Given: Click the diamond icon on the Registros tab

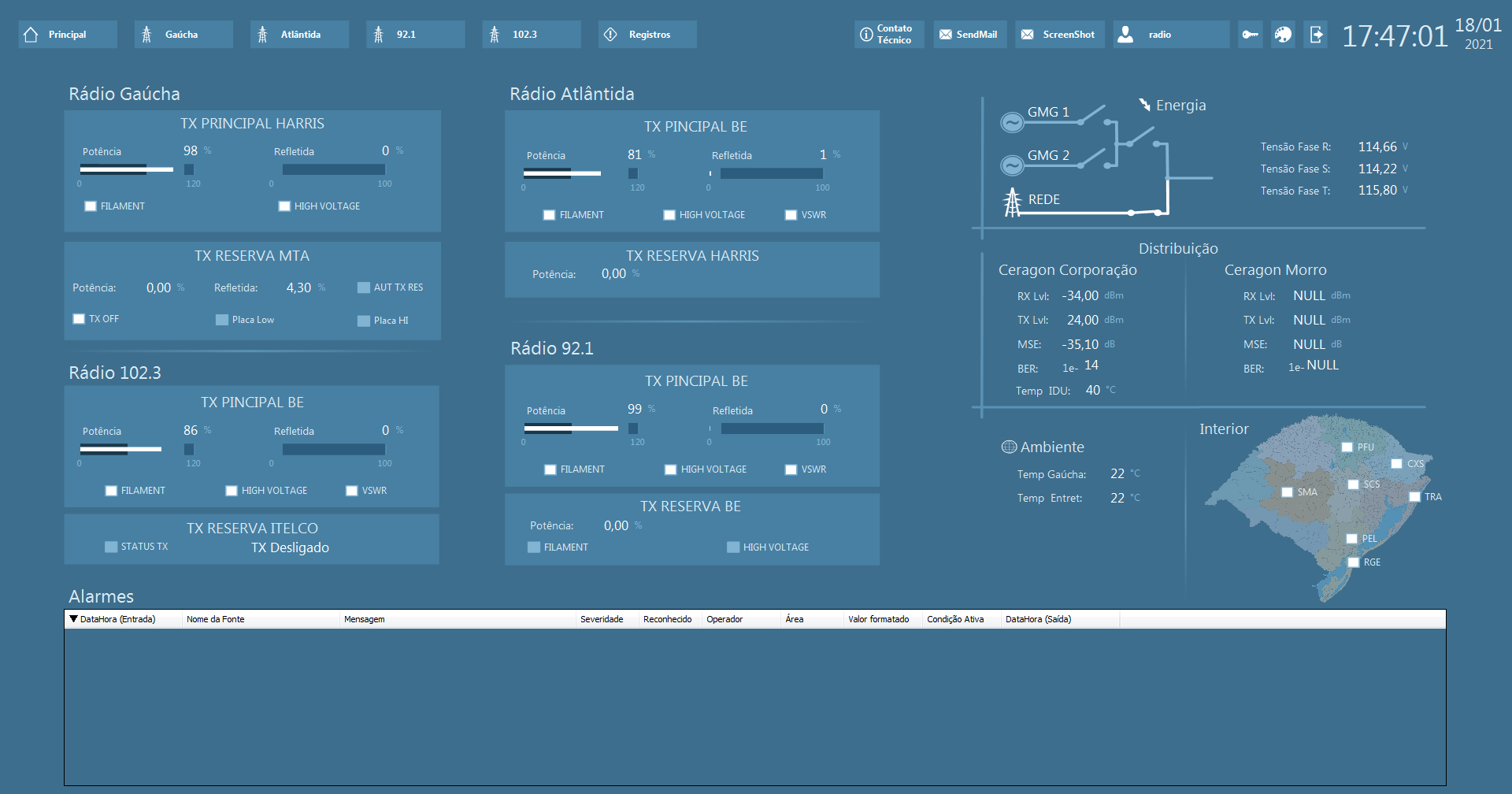Looking at the screenshot, I should coord(610,35).
